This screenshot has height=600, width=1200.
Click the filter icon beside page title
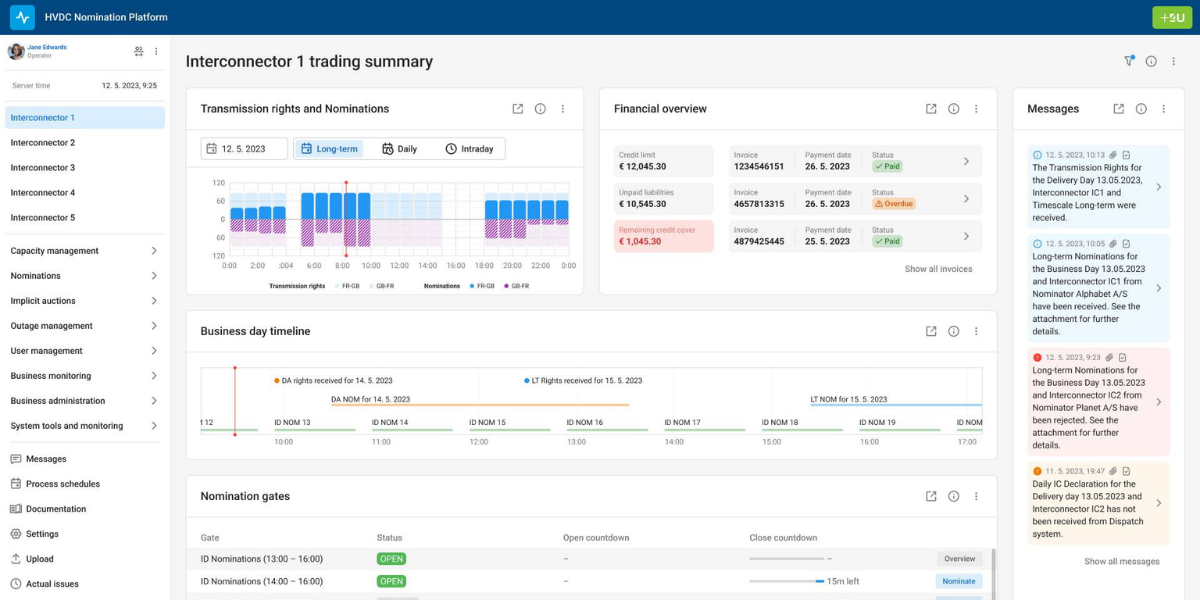pos(1129,61)
